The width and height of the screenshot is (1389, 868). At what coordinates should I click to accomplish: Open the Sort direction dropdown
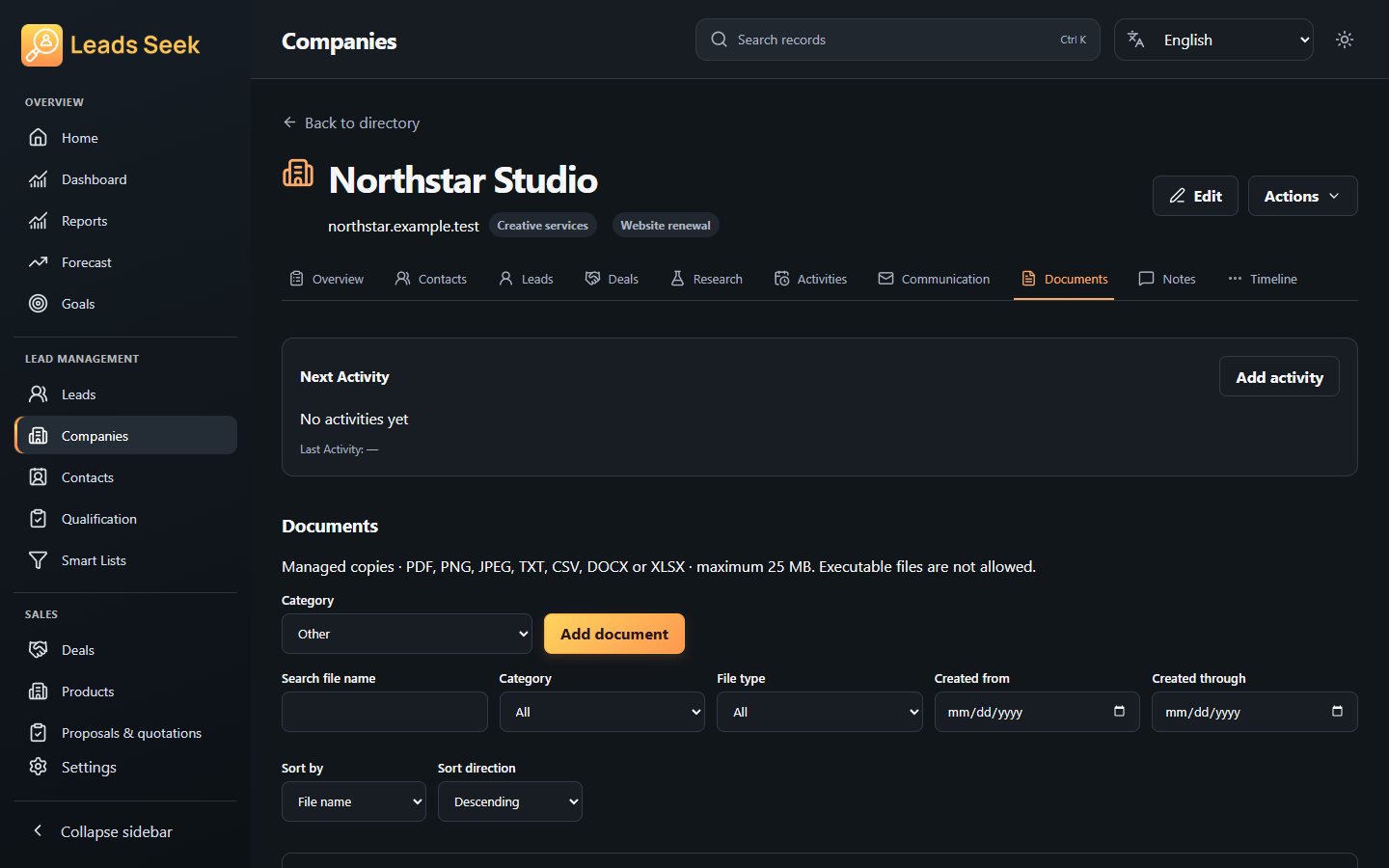click(x=509, y=801)
